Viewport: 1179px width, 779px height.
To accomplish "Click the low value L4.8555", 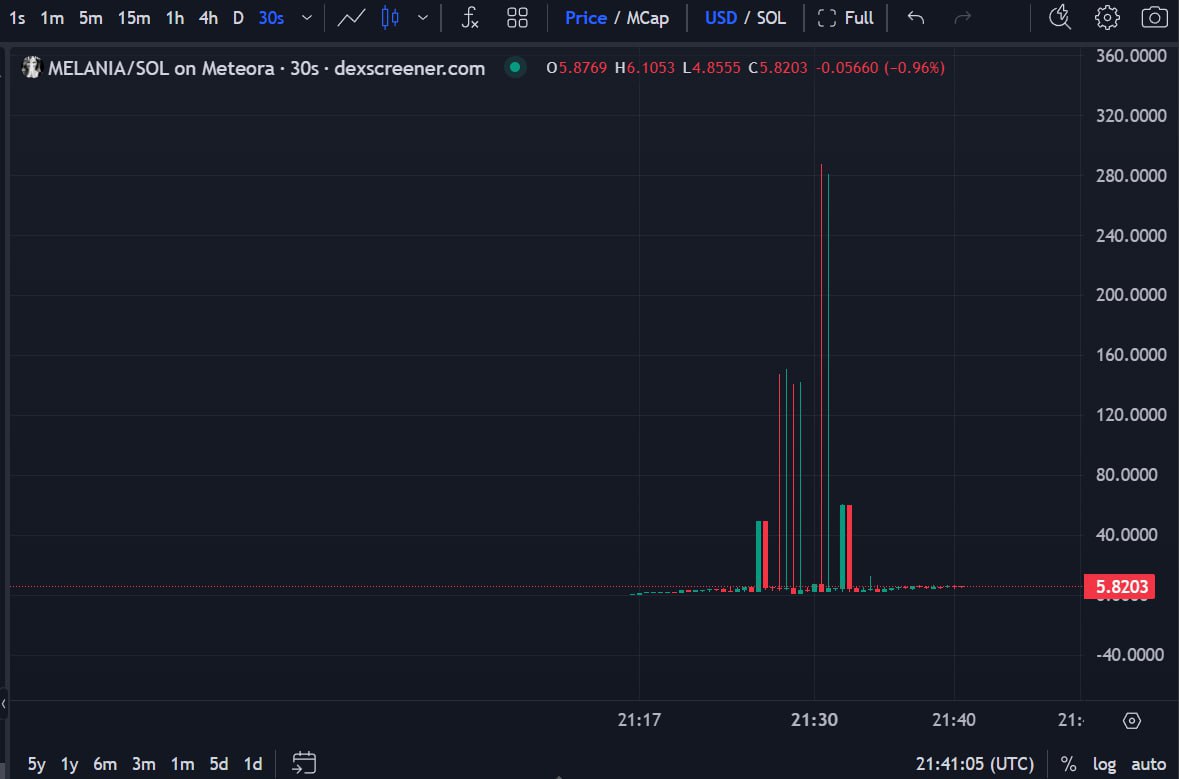I will [711, 68].
